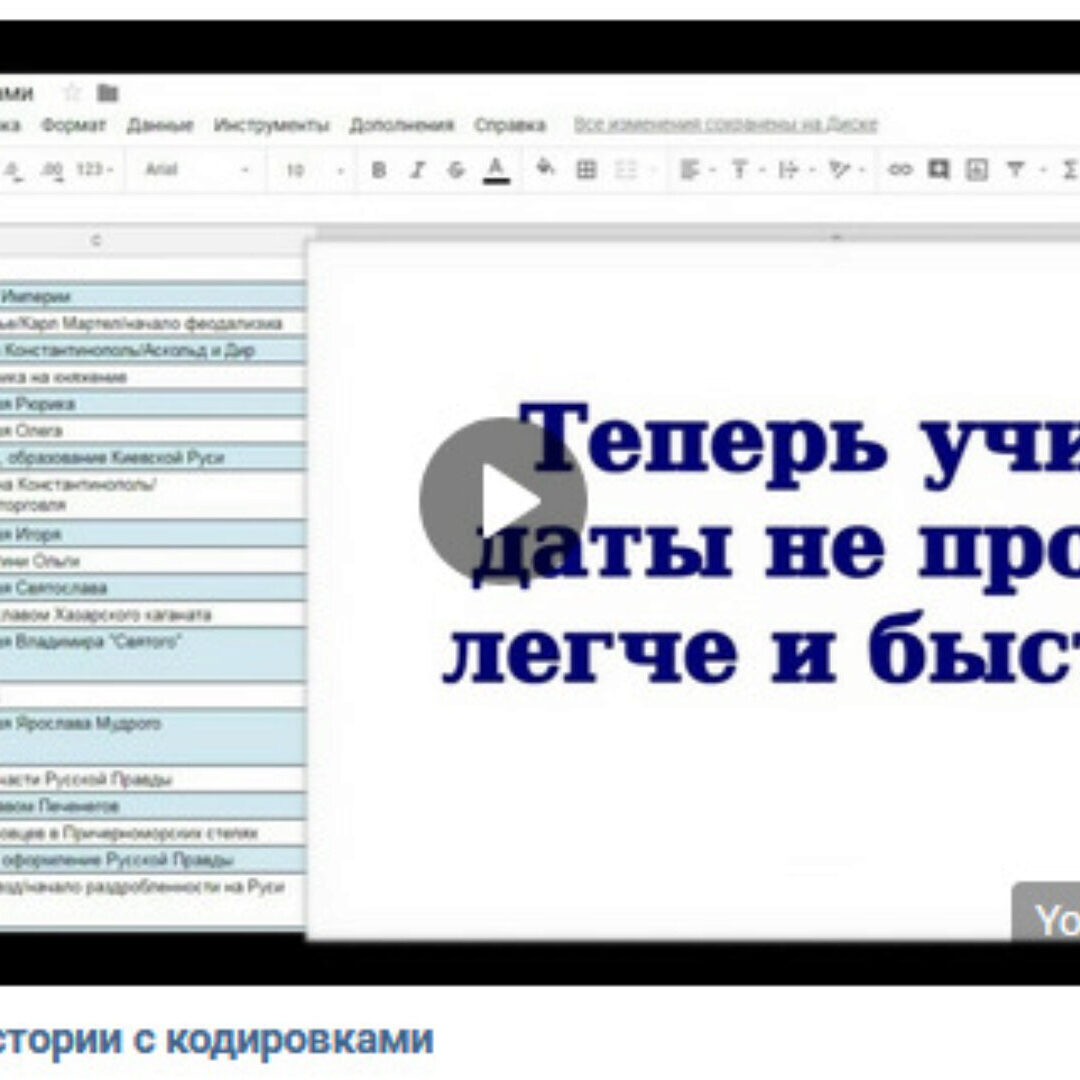Image resolution: width=1080 pixels, height=1080 pixels.
Task: Open the Формат menu
Action: coord(73,125)
